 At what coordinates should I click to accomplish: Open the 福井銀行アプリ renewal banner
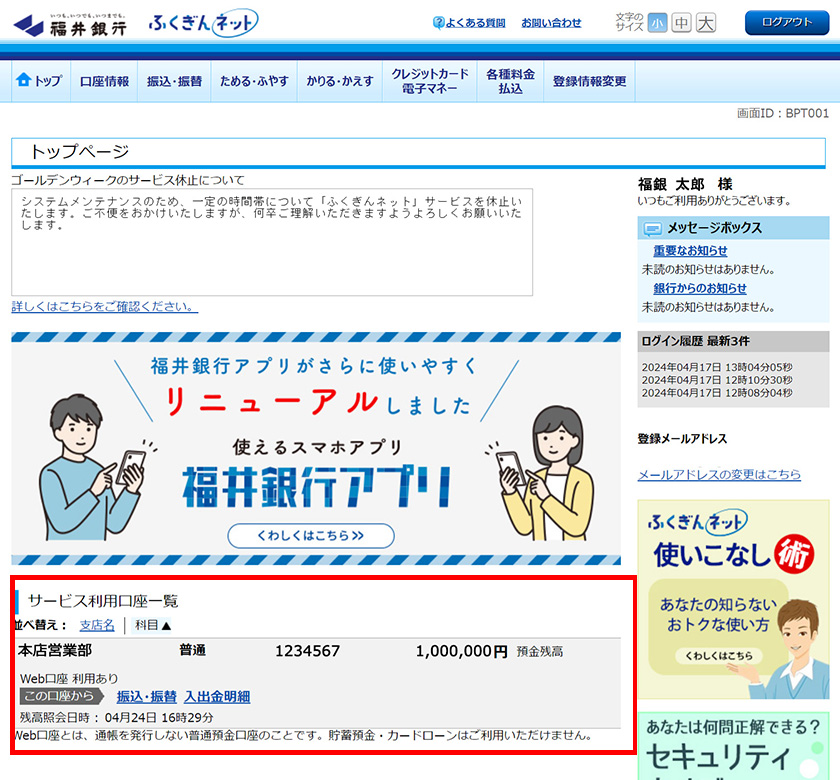(x=316, y=449)
